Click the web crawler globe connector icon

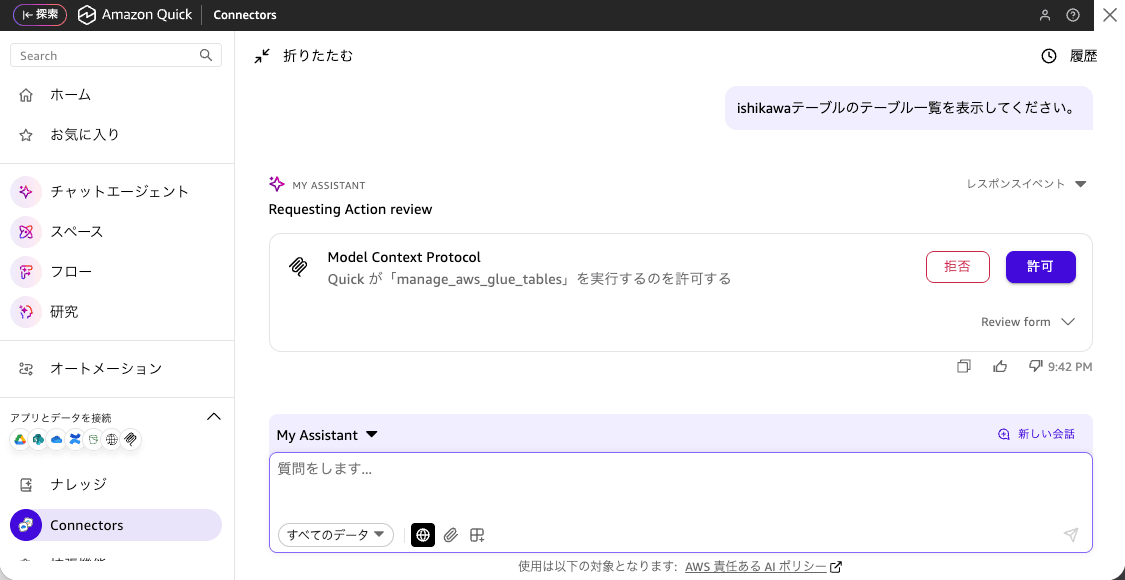point(112,439)
